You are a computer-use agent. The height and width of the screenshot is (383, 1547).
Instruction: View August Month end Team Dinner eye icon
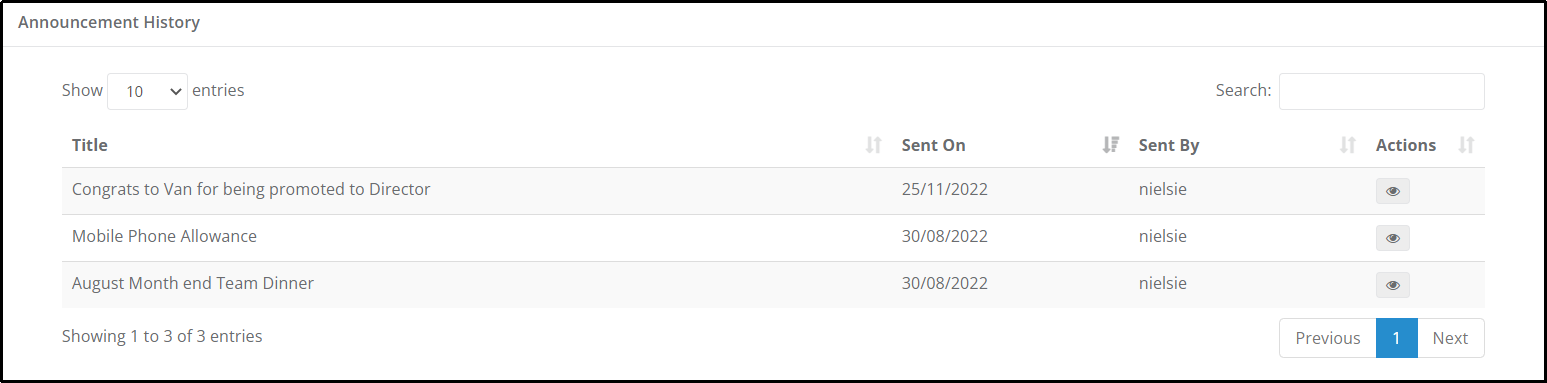1392,285
